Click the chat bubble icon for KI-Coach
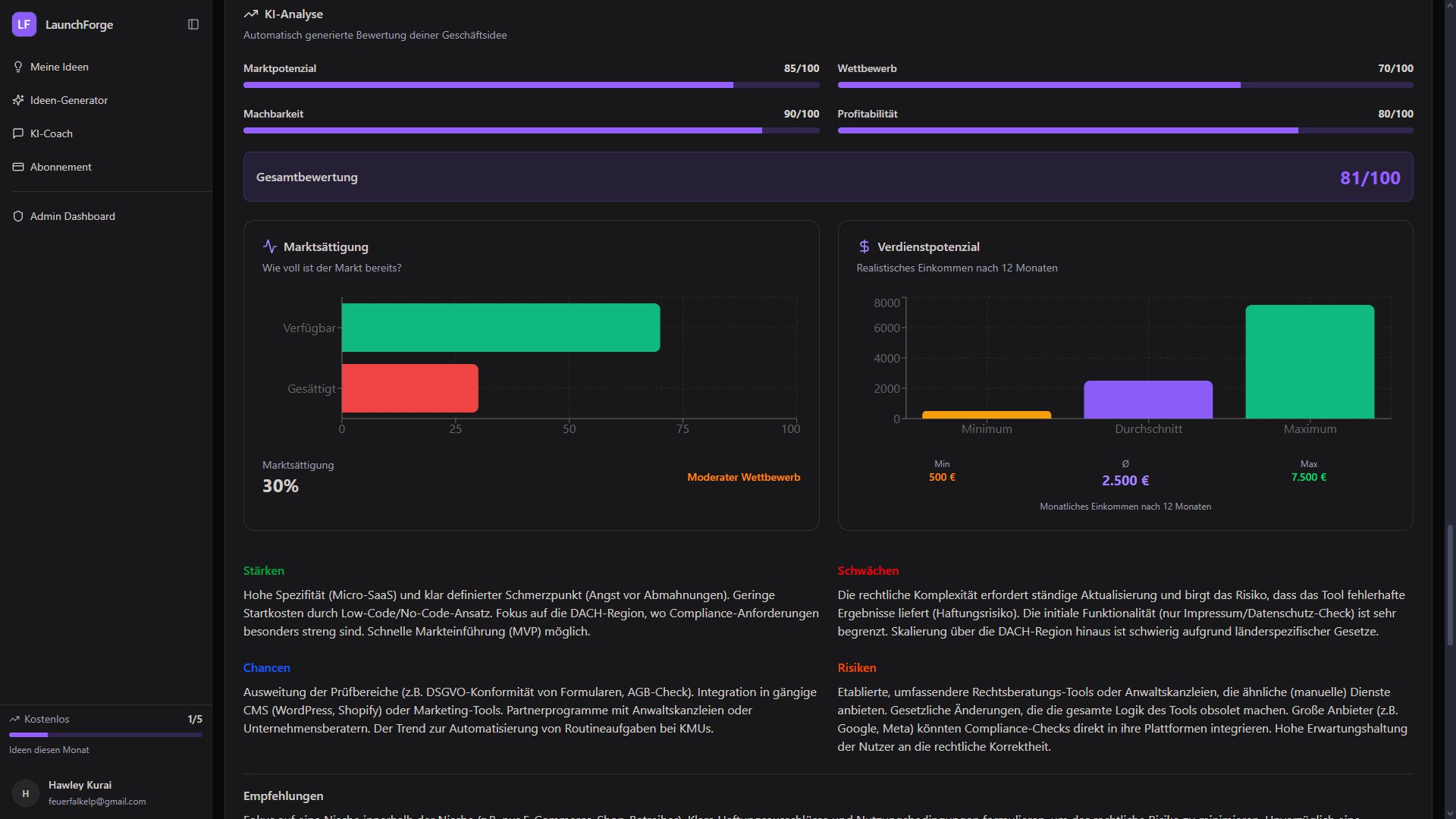 [x=18, y=133]
